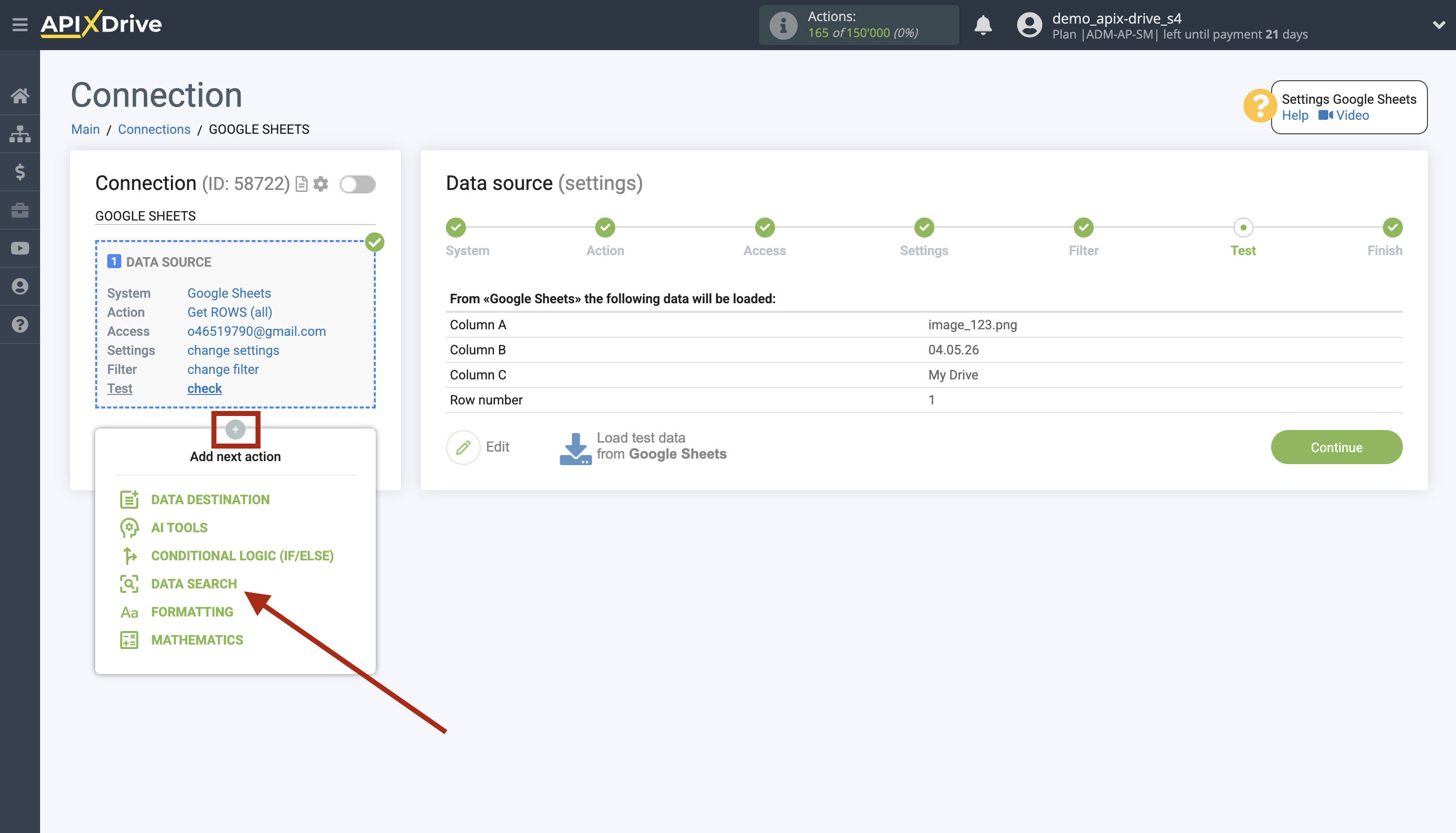
Task: Click the Conditional Logic icon
Action: (x=129, y=555)
